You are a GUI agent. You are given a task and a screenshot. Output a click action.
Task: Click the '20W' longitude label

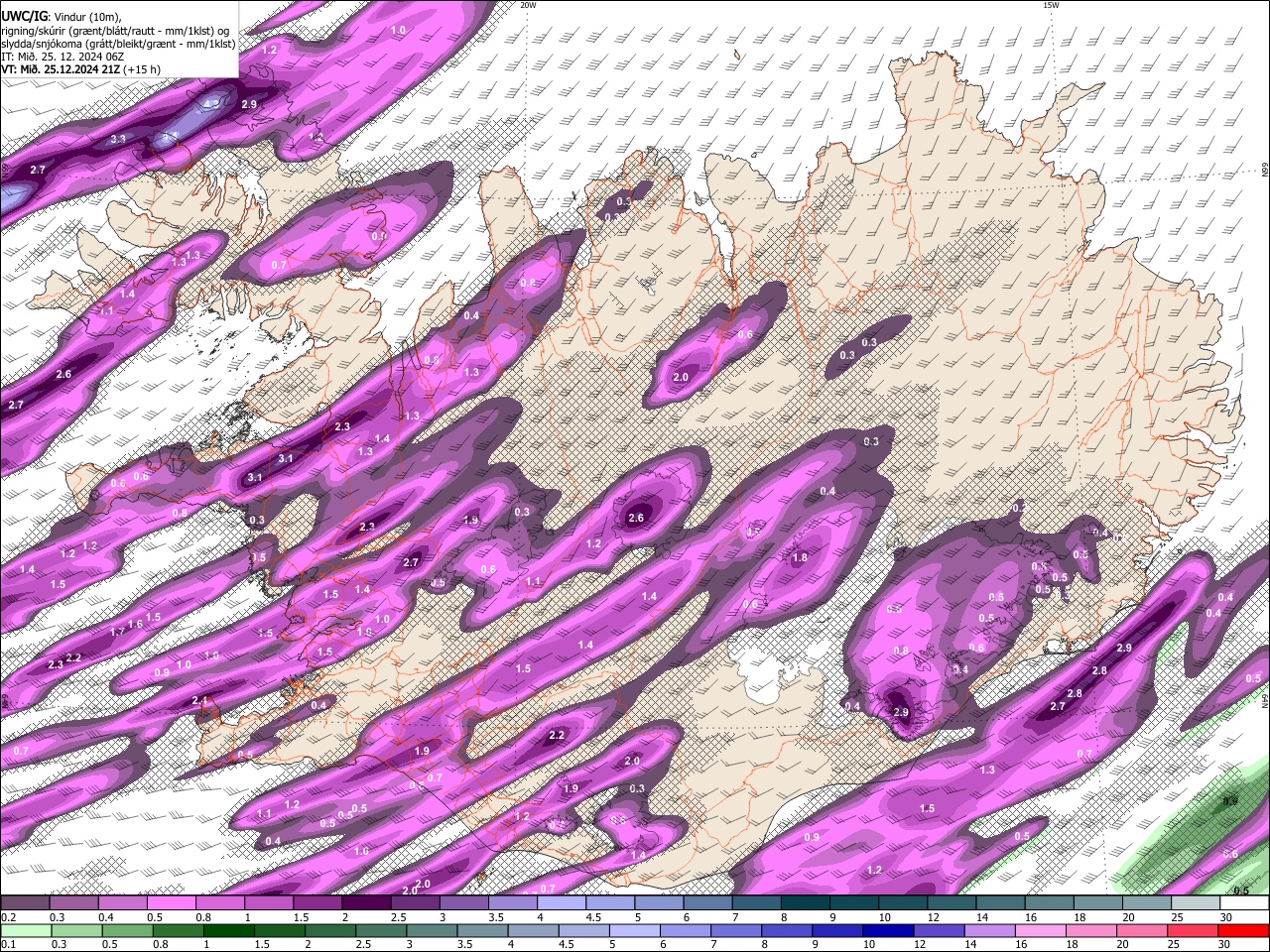click(528, 5)
